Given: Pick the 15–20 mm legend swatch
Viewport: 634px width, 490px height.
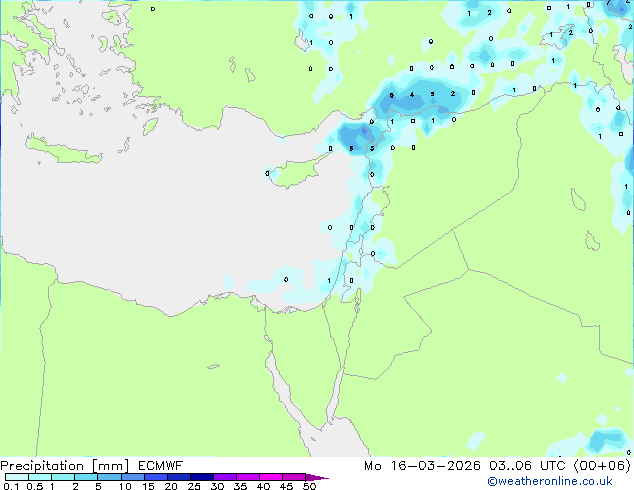Looking at the screenshot, I should (156, 477).
